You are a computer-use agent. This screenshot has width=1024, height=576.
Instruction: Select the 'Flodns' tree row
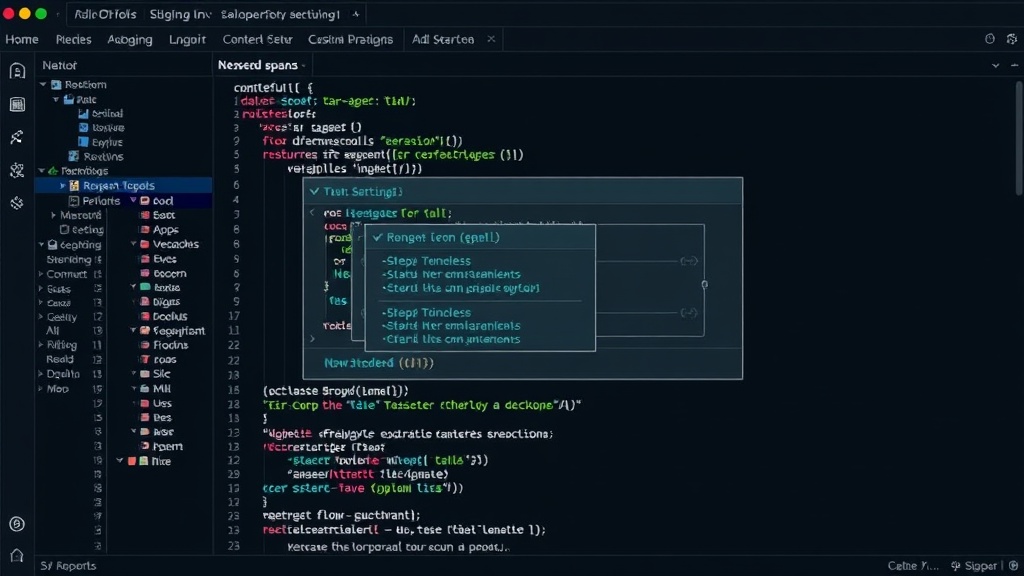pos(170,345)
